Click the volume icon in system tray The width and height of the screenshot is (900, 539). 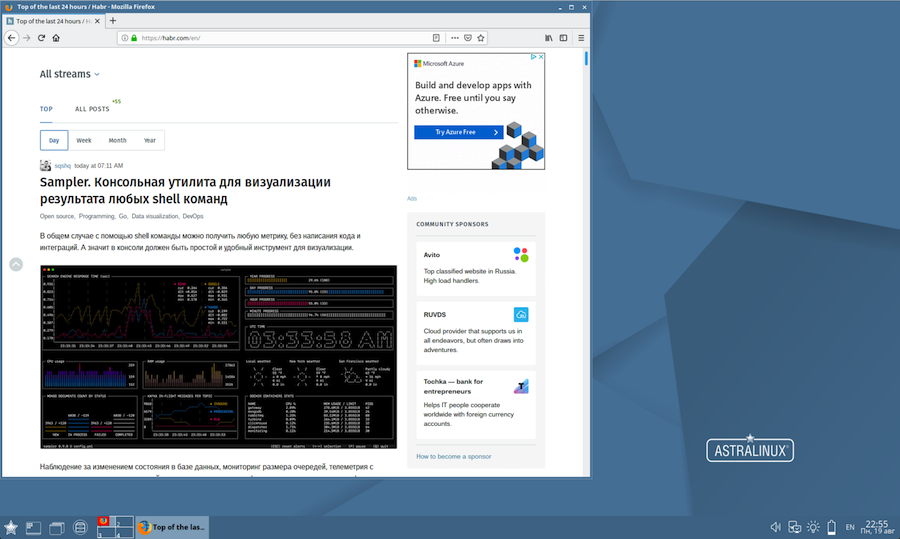pos(775,527)
